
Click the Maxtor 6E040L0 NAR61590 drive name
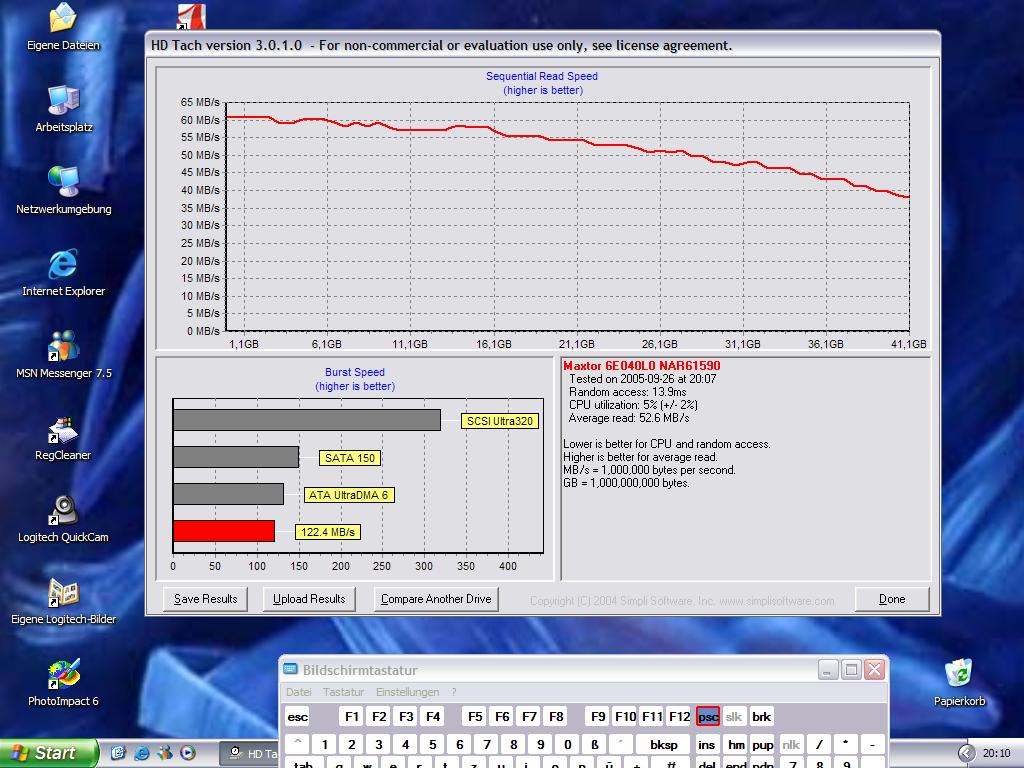point(642,366)
